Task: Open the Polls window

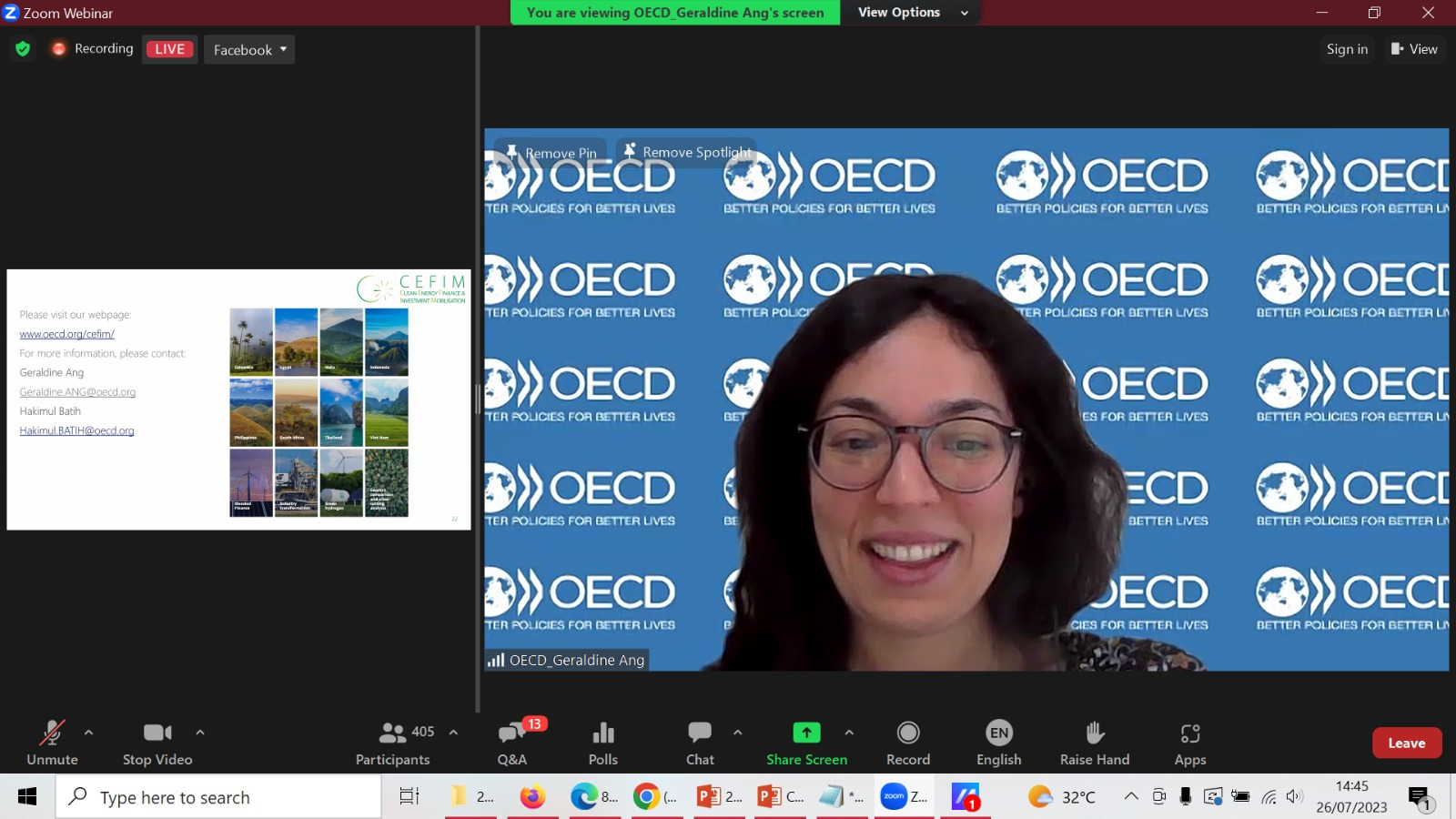Action: pos(603,742)
